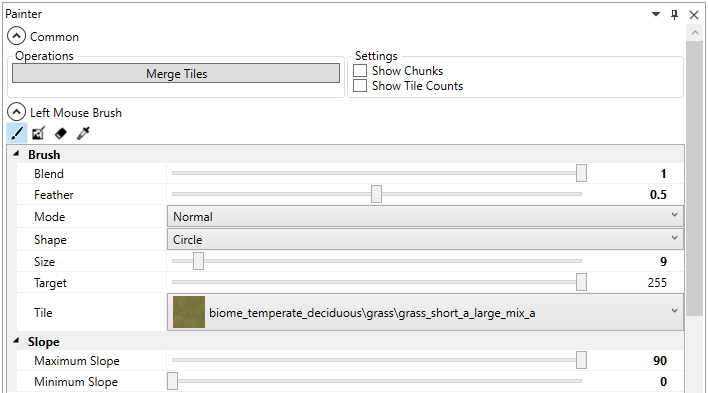Screen dimensions: 708x393
Task: Open the Mode dropdown showing Normal
Action: 425,216
